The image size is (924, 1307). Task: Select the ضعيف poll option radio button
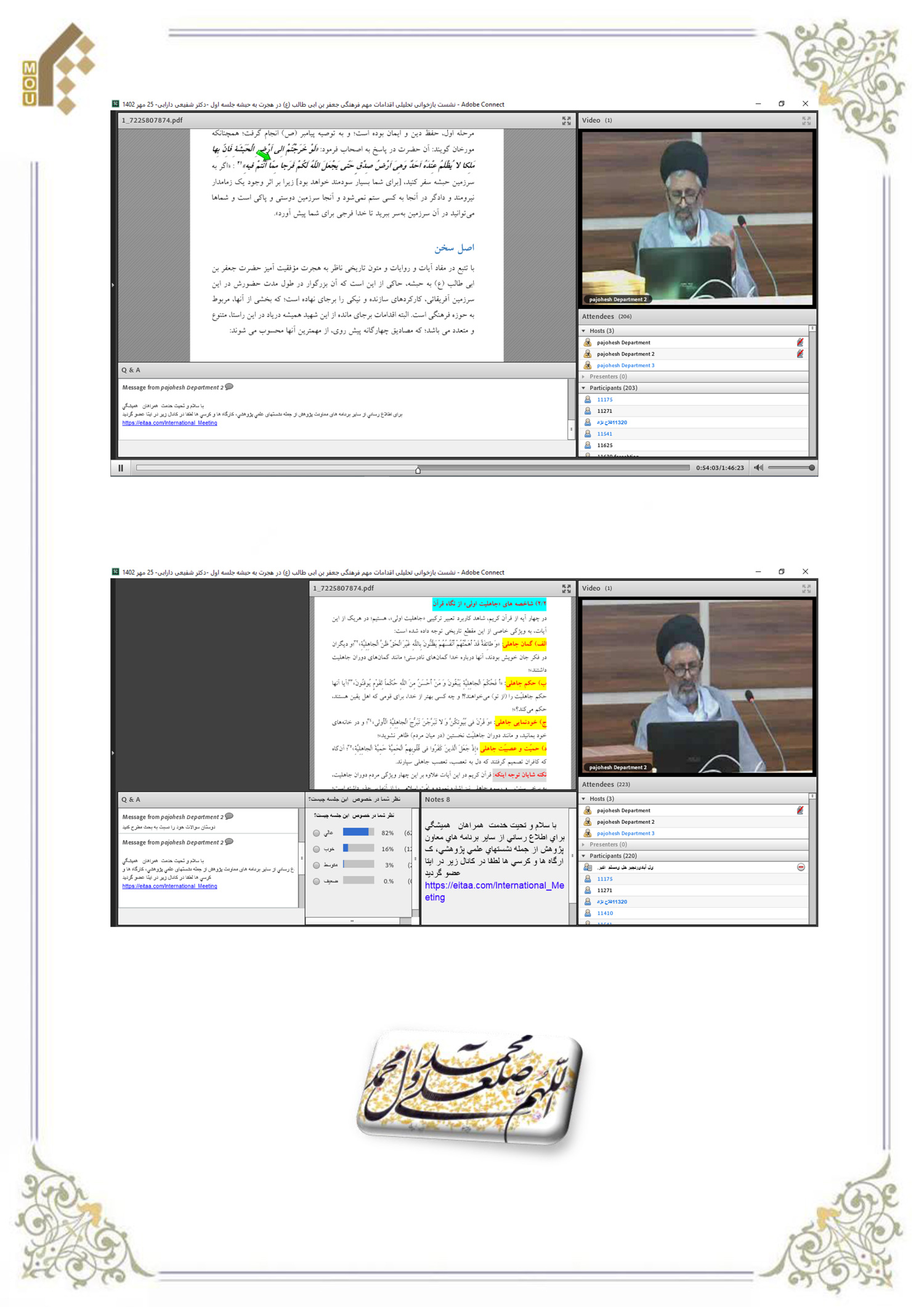(317, 881)
